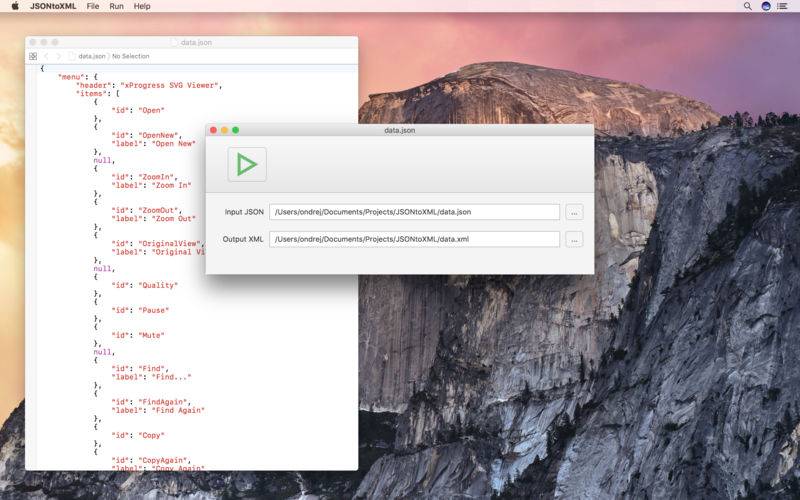Browse for Input JSON file with the ellipsis button

(x=574, y=212)
